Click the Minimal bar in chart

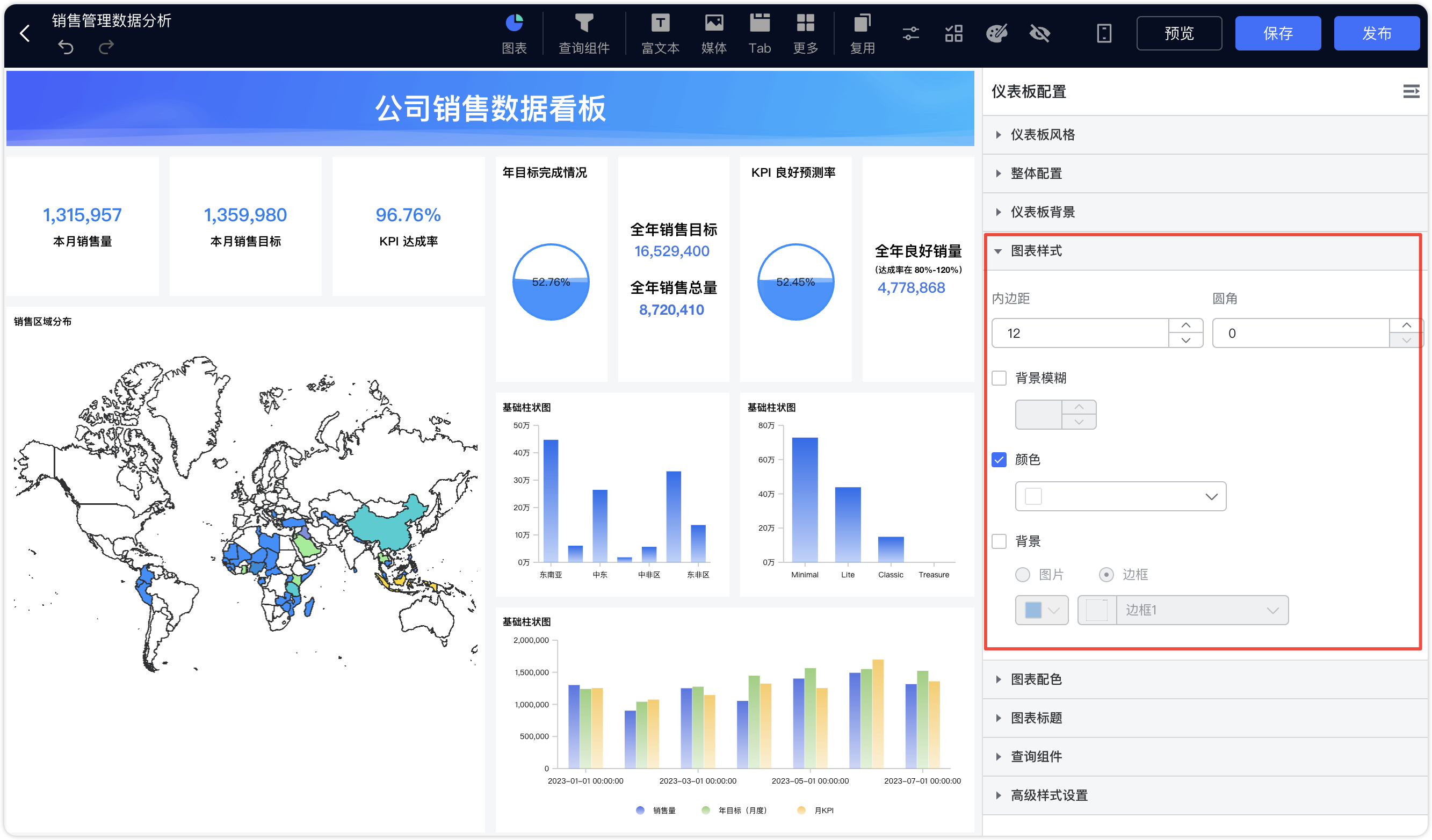click(805, 500)
